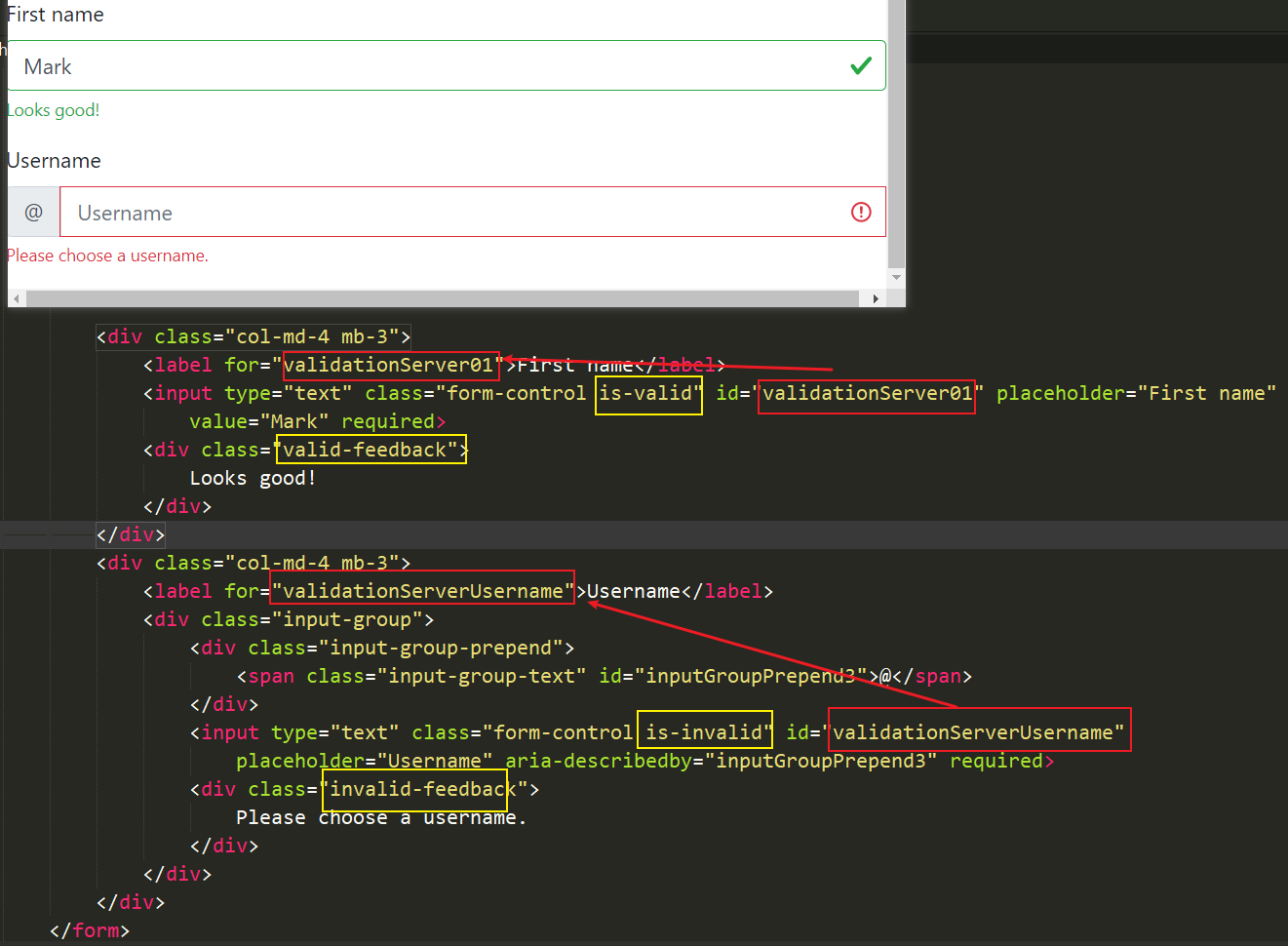Click the Username label above input
This screenshot has width=1288, height=946.
pyautogui.click(x=55, y=161)
